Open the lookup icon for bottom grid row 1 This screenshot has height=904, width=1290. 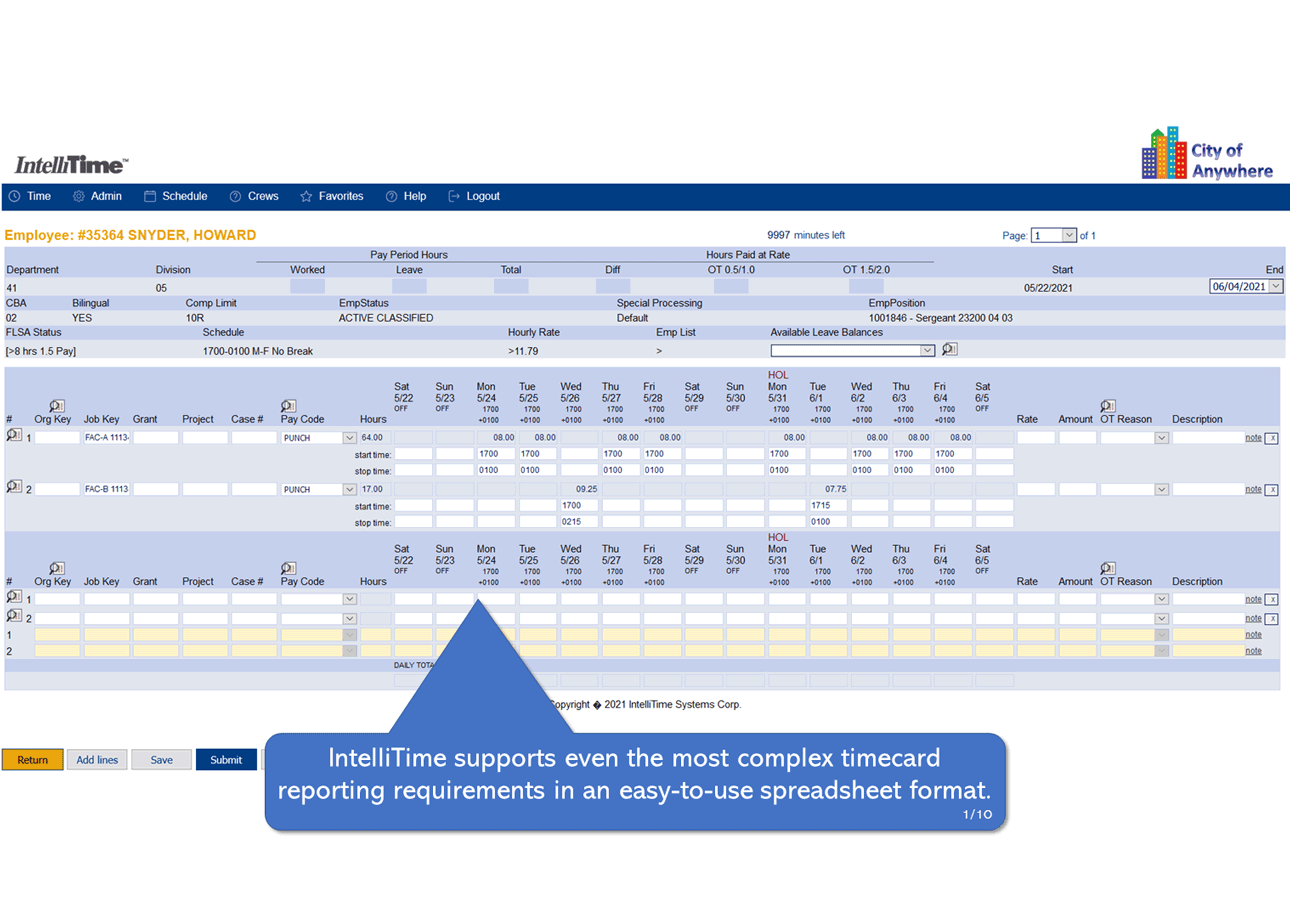click(x=14, y=597)
